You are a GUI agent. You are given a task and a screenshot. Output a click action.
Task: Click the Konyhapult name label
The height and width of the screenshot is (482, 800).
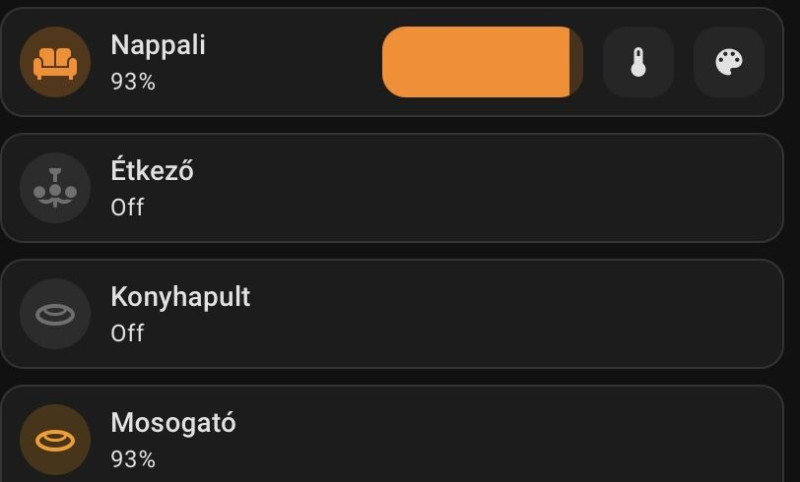click(x=180, y=297)
